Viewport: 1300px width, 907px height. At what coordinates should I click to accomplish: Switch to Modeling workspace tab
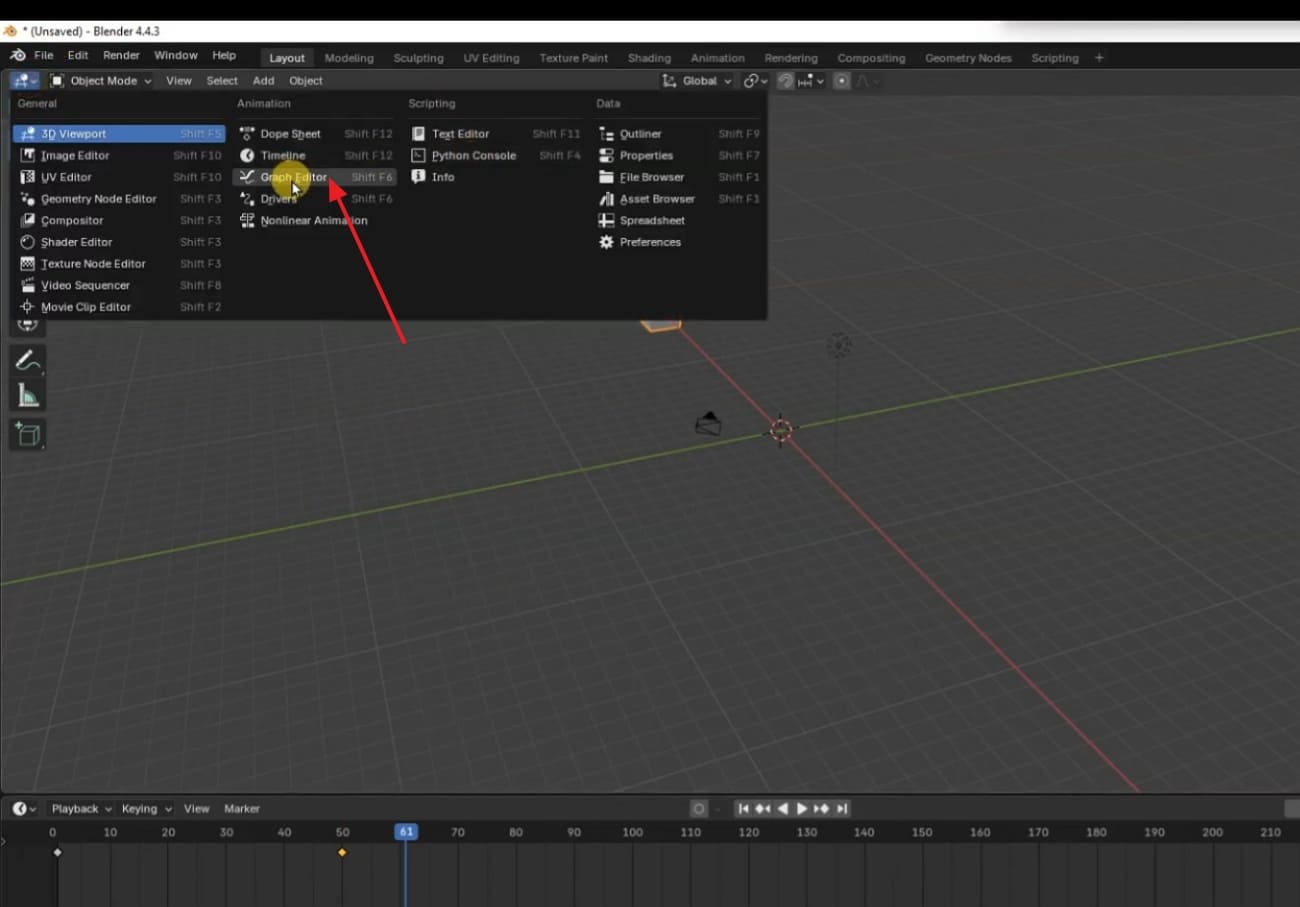pyautogui.click(x=349, y=58)
